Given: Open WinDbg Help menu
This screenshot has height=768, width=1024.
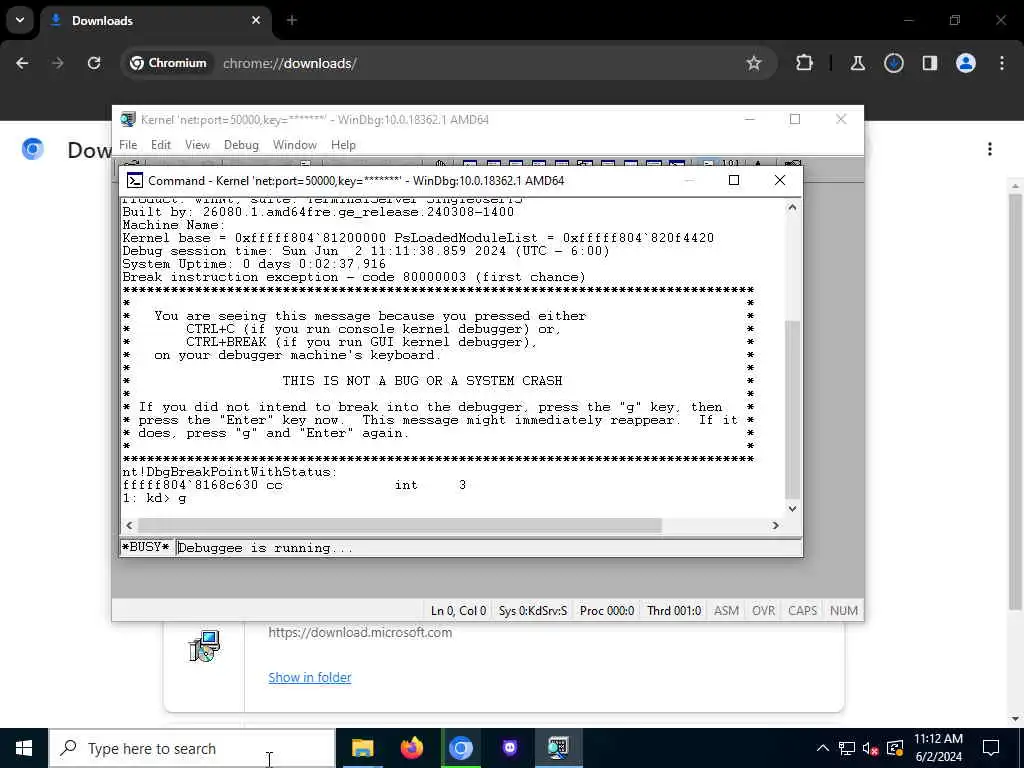Looking at the screenshot, I should (x=343, y=145).
